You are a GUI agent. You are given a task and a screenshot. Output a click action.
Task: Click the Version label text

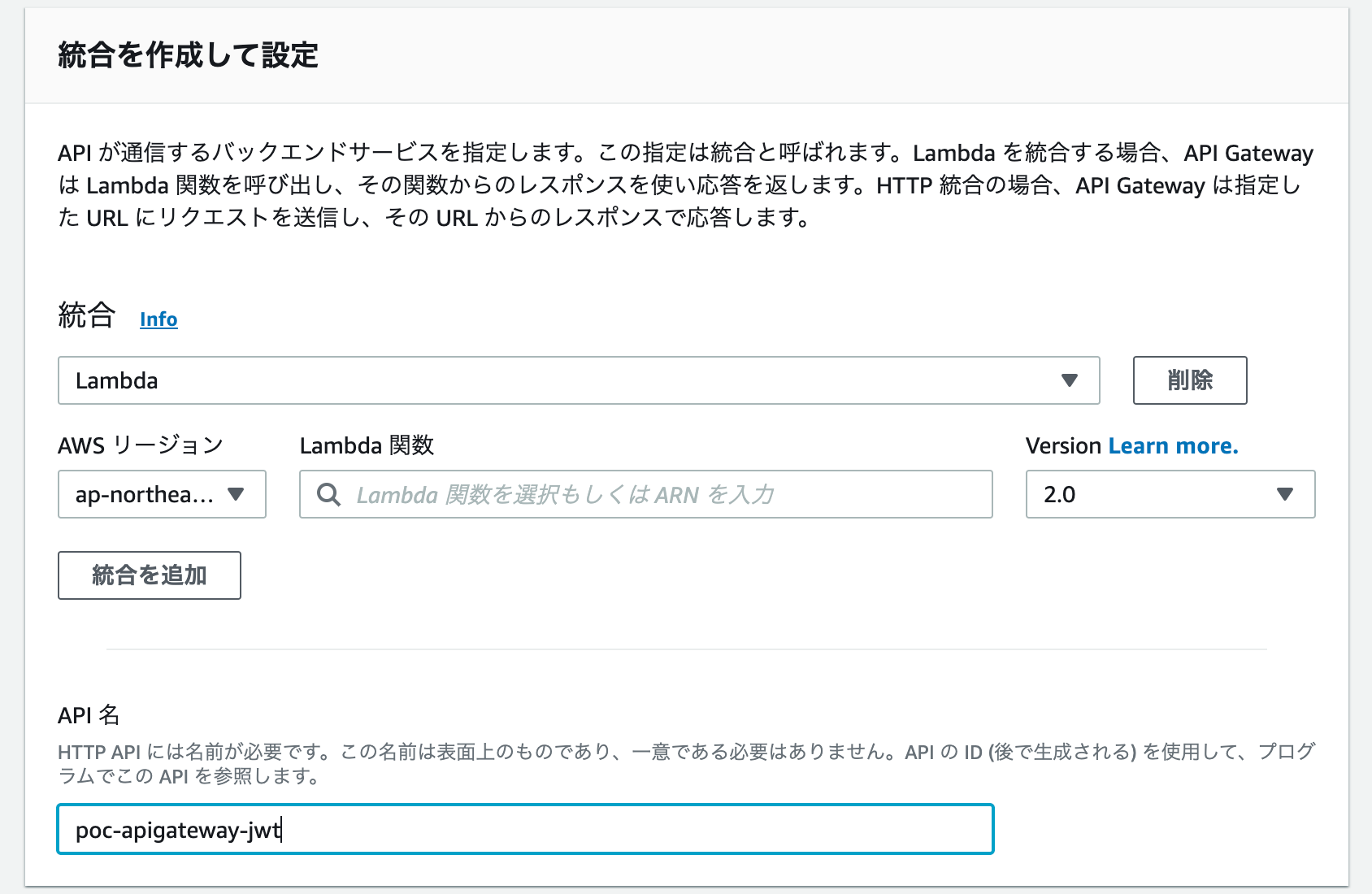(1063, 445)
